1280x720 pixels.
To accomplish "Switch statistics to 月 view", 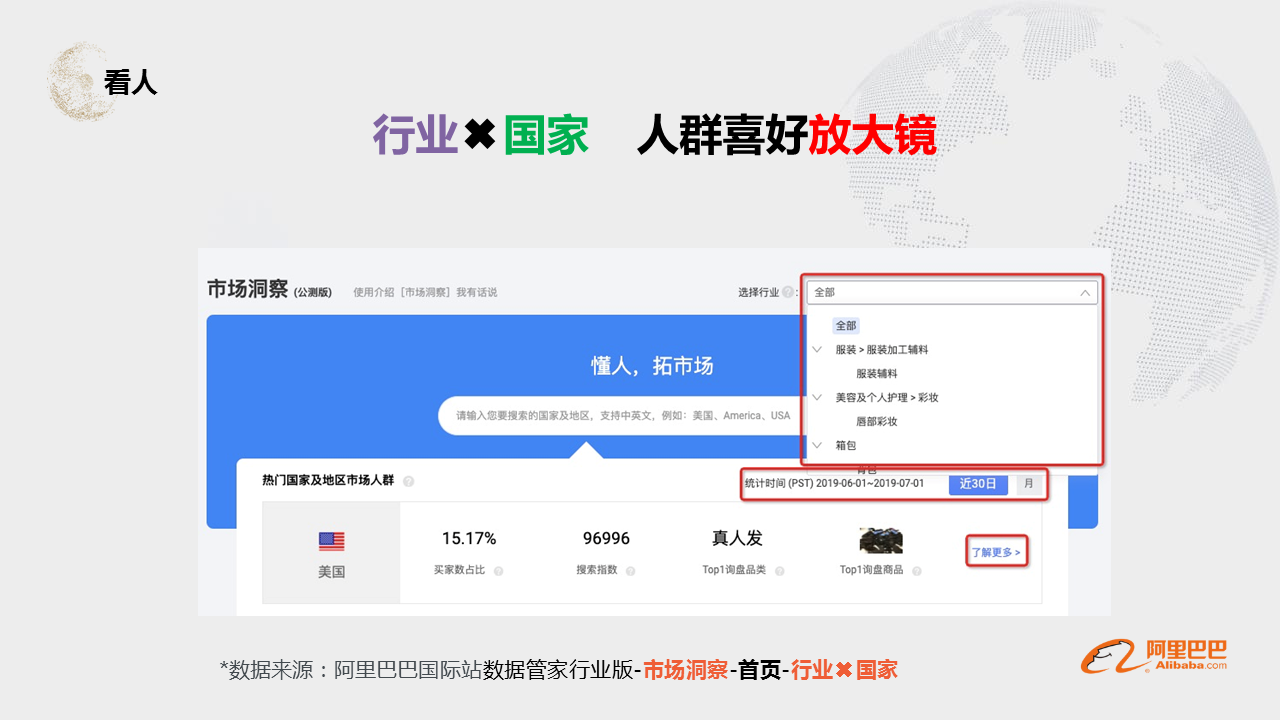I will (1029, 484).
